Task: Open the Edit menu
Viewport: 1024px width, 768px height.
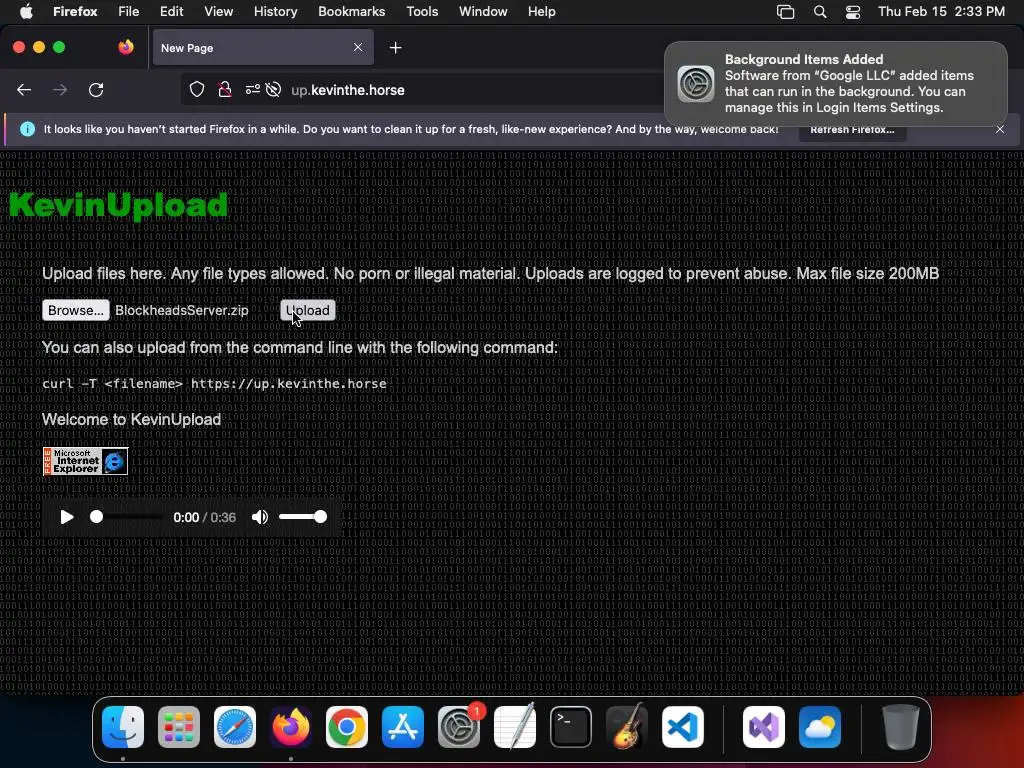Action: pos(172,12)
